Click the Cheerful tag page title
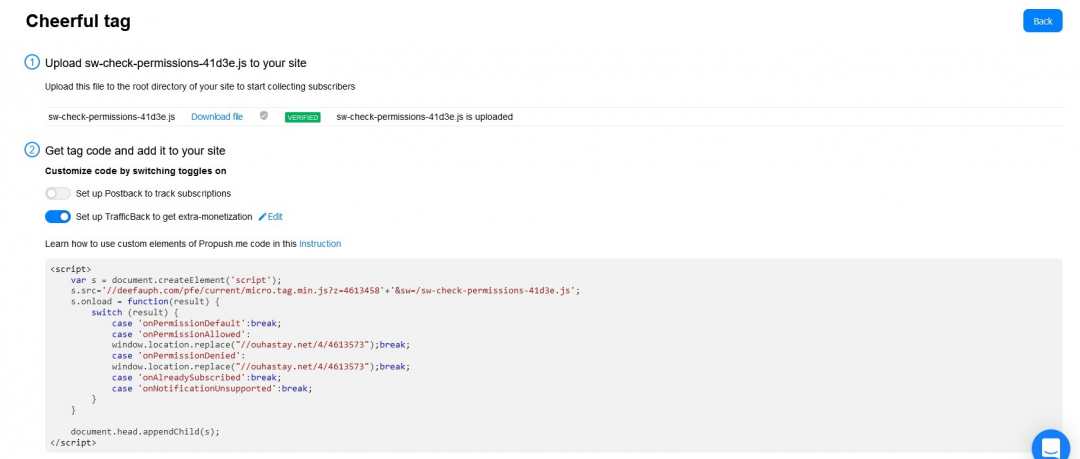This screenshot has width=1080, height=459. [x=78, y=21]
